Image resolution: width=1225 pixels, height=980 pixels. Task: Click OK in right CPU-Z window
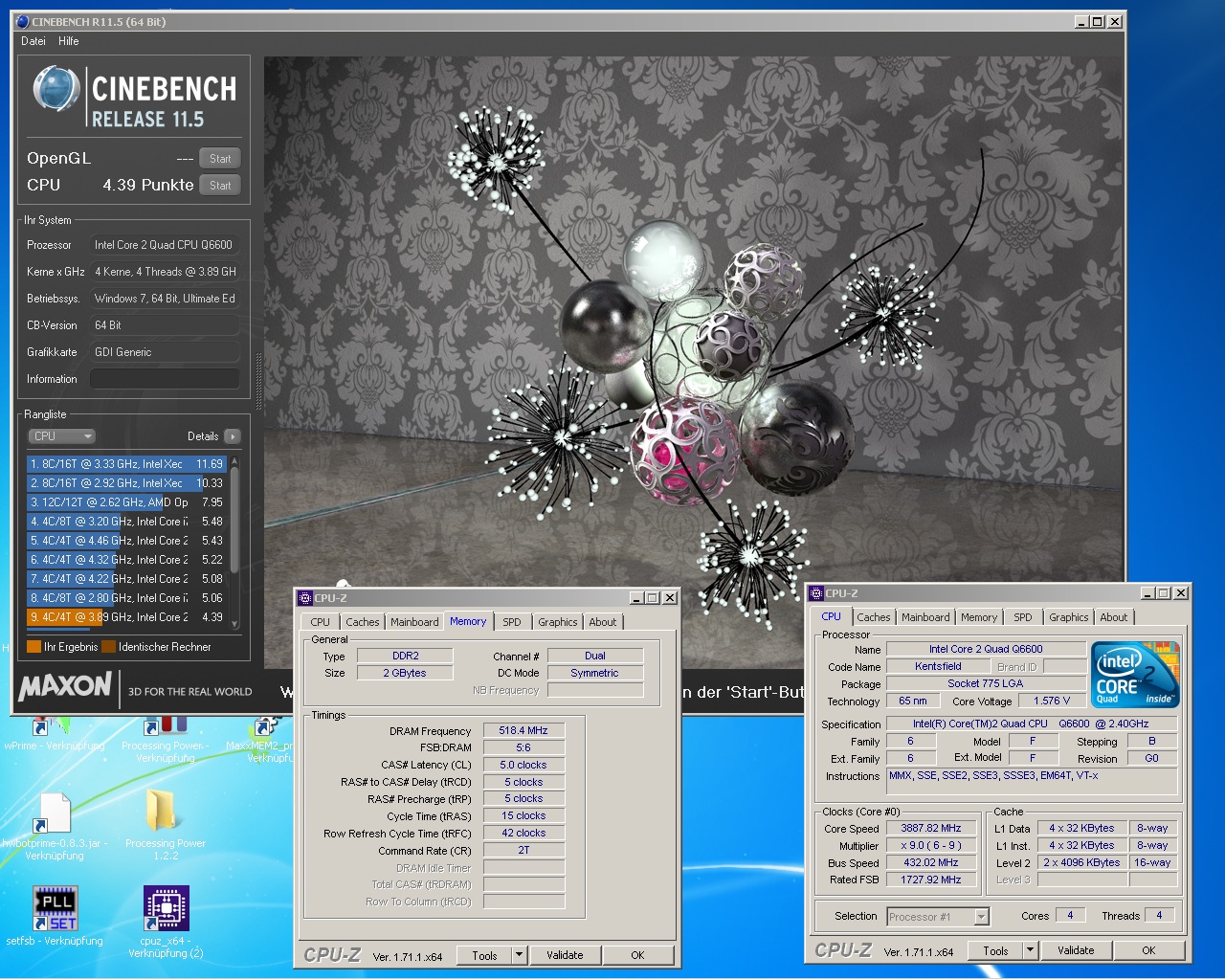1148,950
